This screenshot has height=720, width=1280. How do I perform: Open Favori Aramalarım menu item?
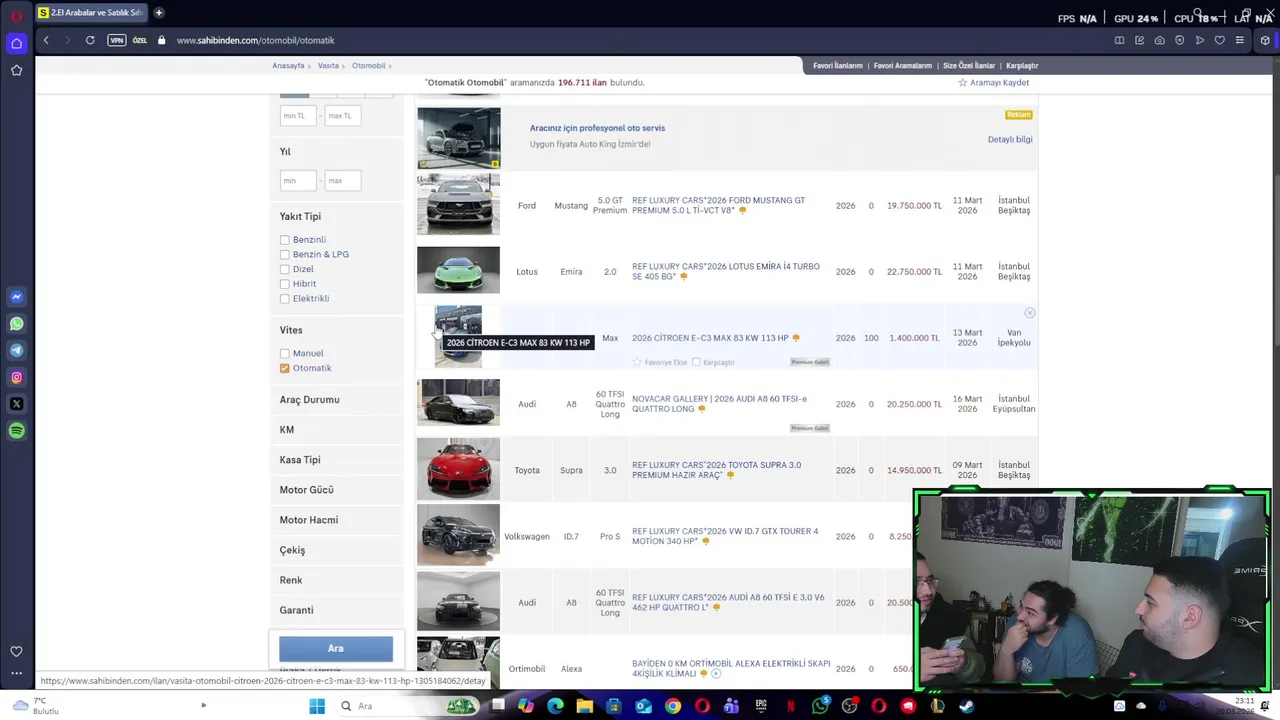903,66
